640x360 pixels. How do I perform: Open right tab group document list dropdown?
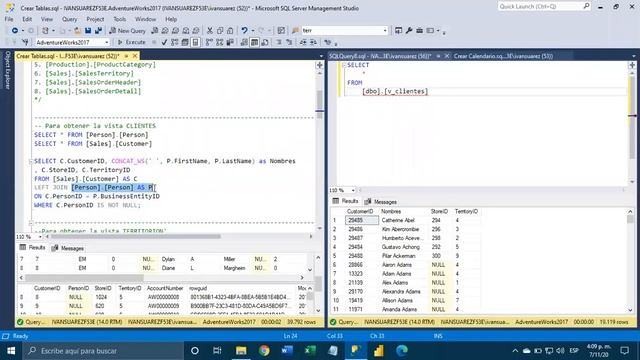tap(633, 56)
